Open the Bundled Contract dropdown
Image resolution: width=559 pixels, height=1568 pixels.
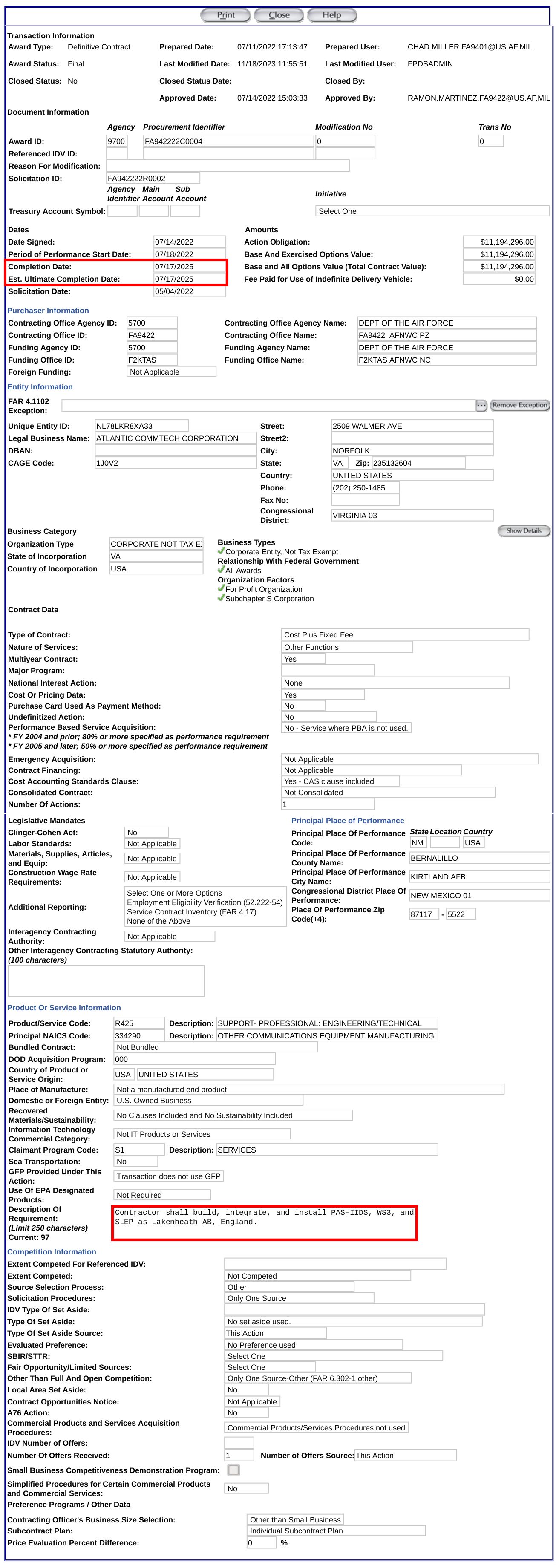coord(216,1048)
